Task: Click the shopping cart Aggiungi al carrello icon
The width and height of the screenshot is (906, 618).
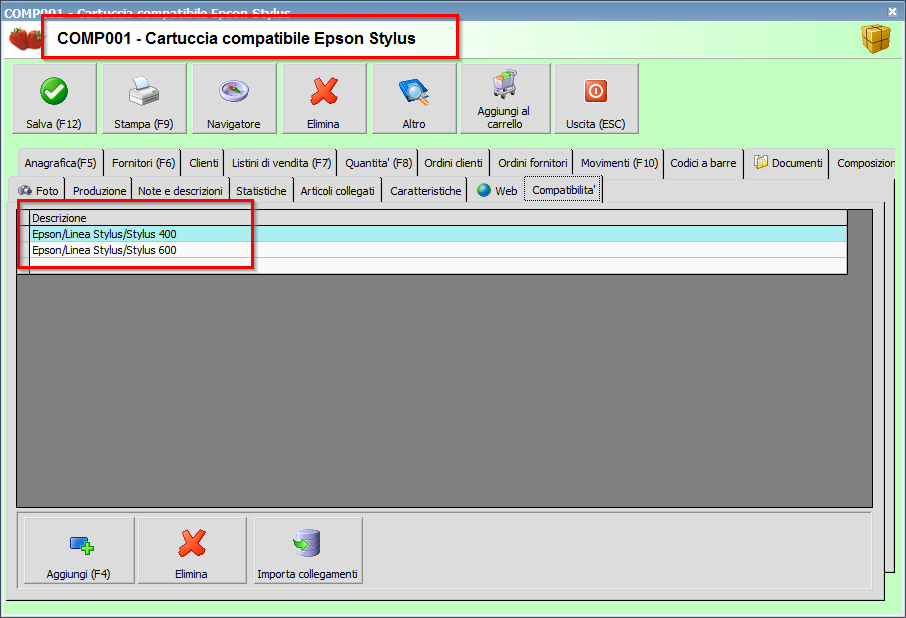Action: [x=504, y=84]
